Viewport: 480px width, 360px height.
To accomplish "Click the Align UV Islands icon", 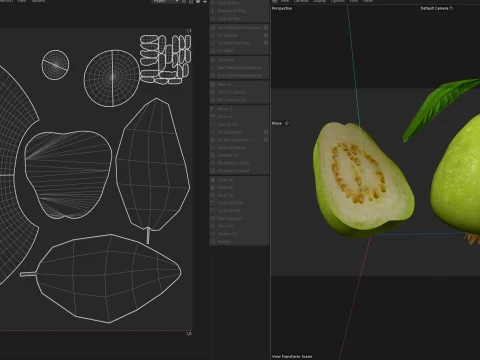I will (x=213, y=147).
